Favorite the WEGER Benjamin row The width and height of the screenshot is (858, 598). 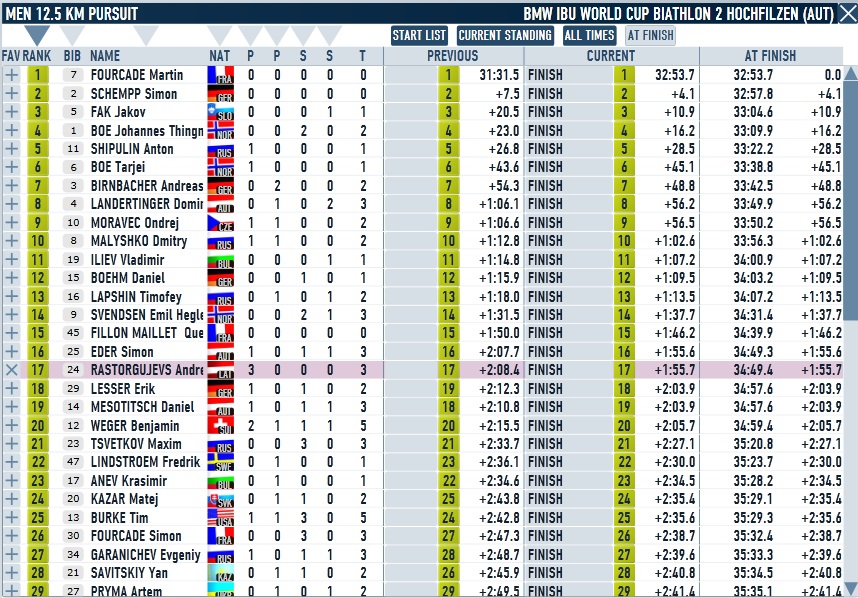click(x=11, y=426)
